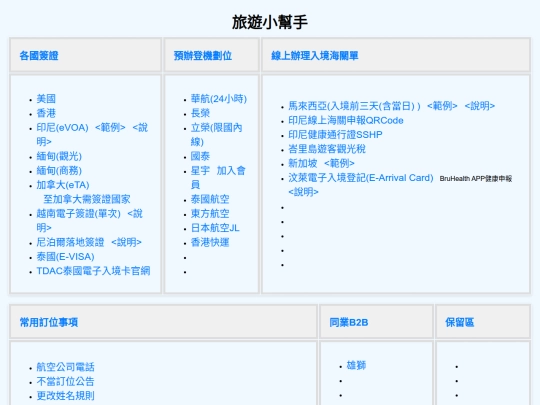Select the BruHealth APP健康申報 text
This screenshot has height=405, width=540.
476,179
